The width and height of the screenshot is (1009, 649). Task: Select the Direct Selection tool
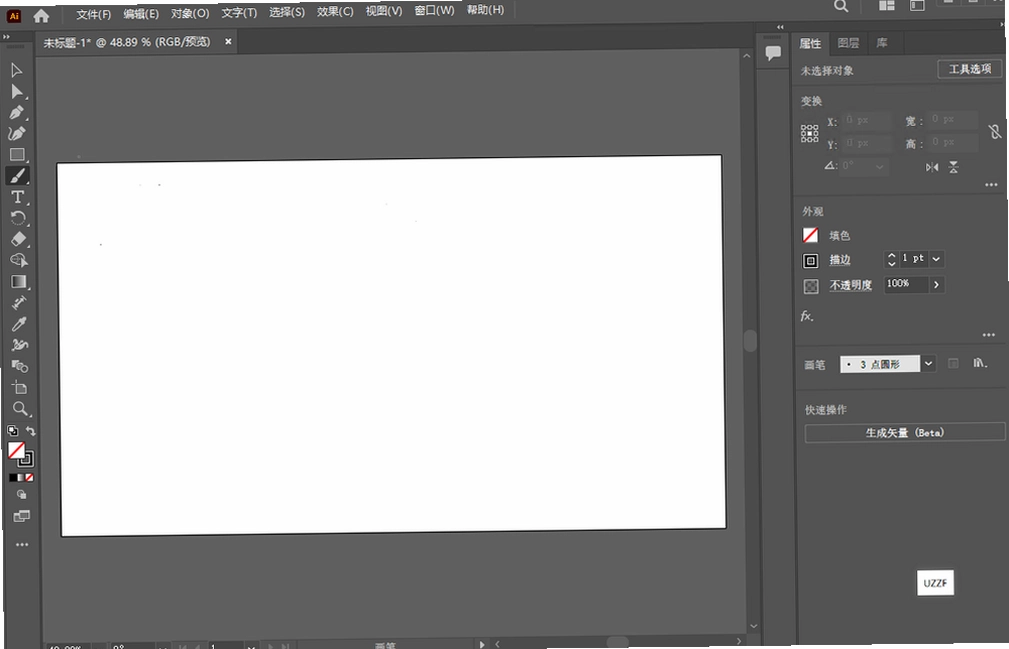pyautogui.click(x=17, y=91)
